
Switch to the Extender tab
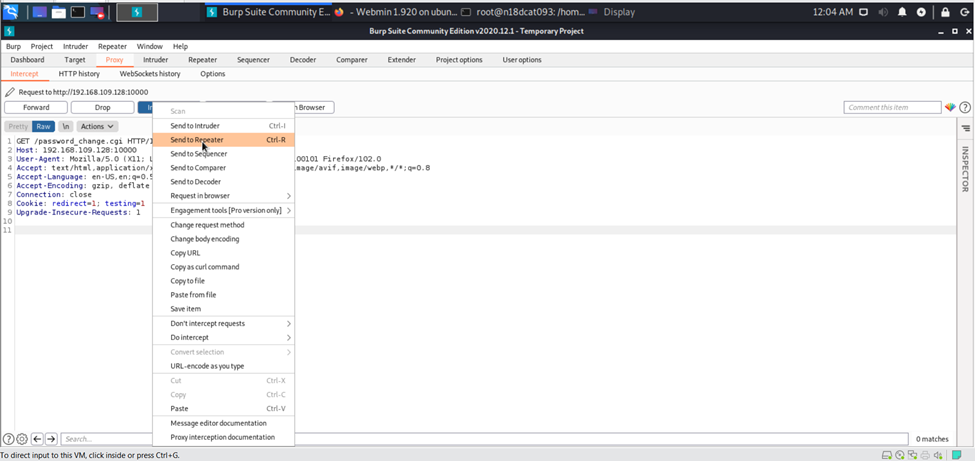click(x=402, y=60)
